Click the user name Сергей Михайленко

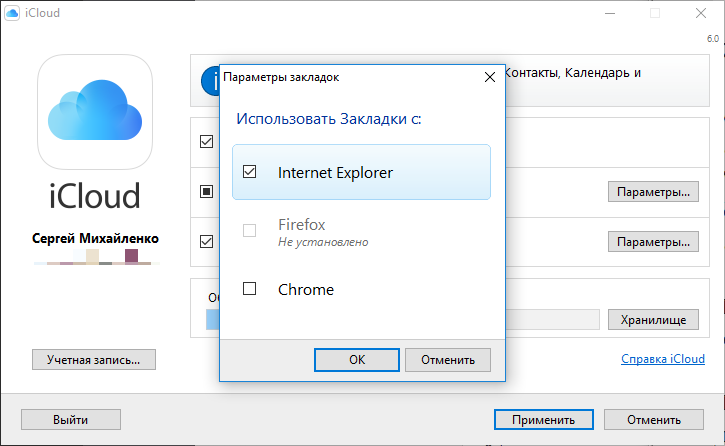[95, 238]
